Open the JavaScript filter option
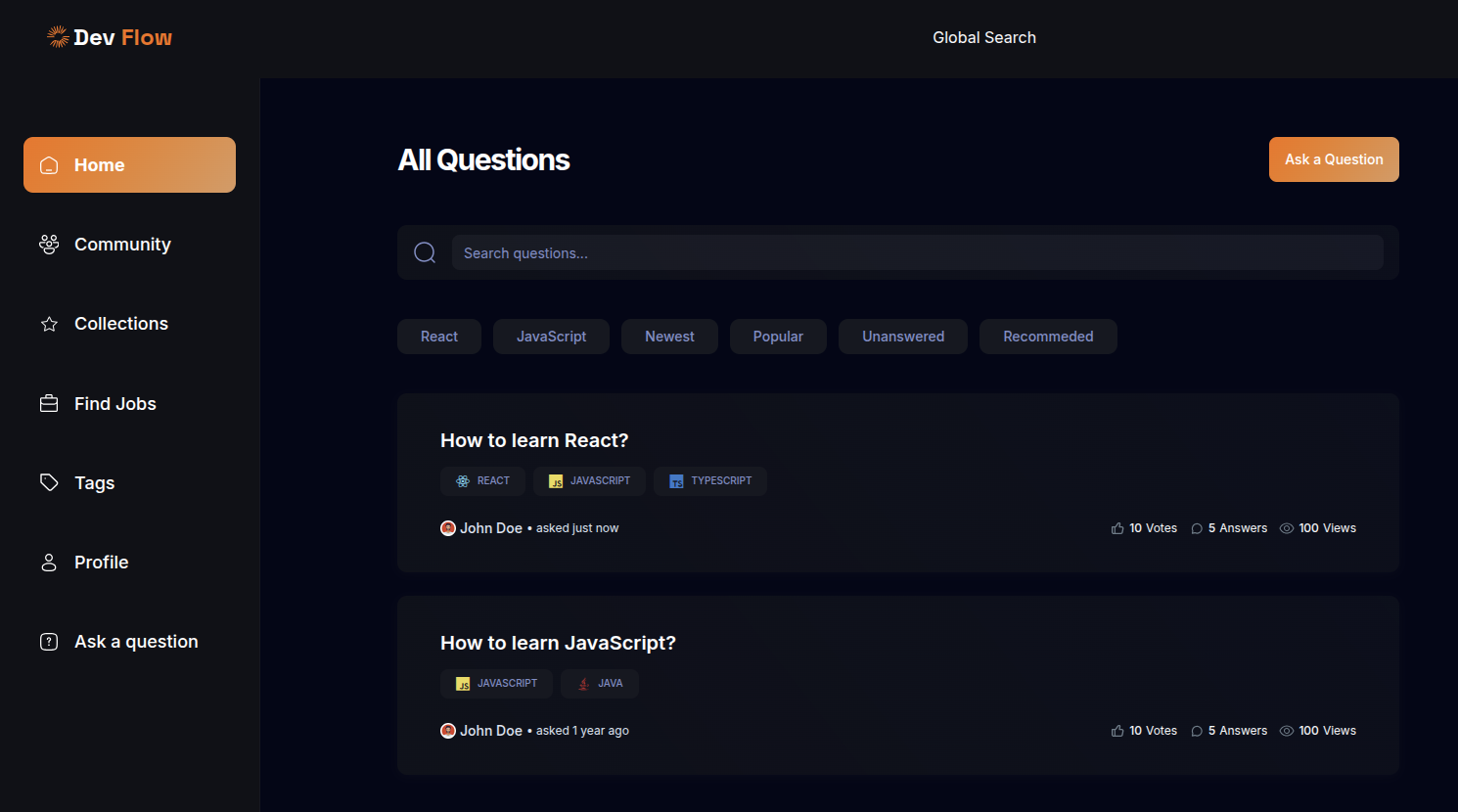This screenshot has width=1458, height=812. (x=551, y=336)
